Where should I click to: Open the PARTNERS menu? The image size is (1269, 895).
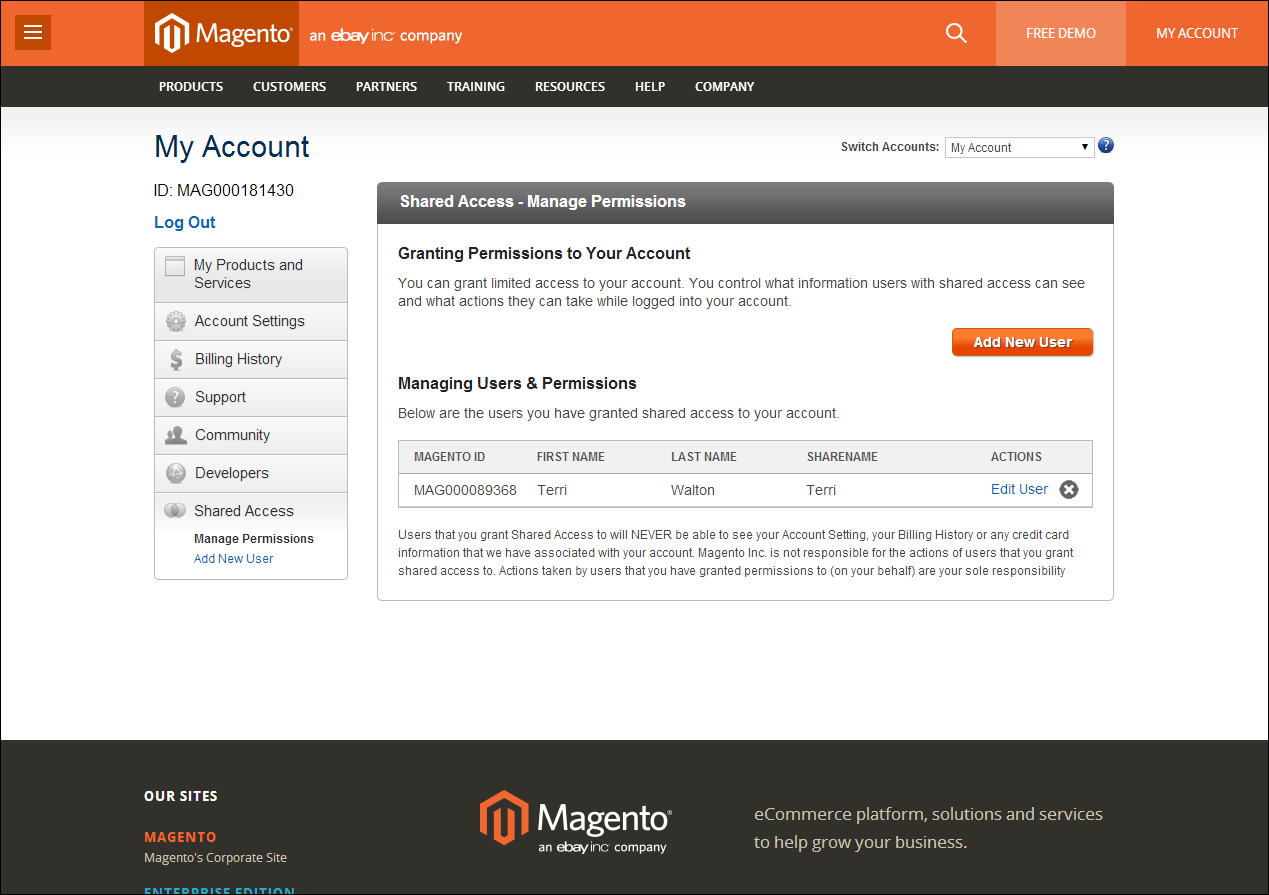[x=386, y=87]
